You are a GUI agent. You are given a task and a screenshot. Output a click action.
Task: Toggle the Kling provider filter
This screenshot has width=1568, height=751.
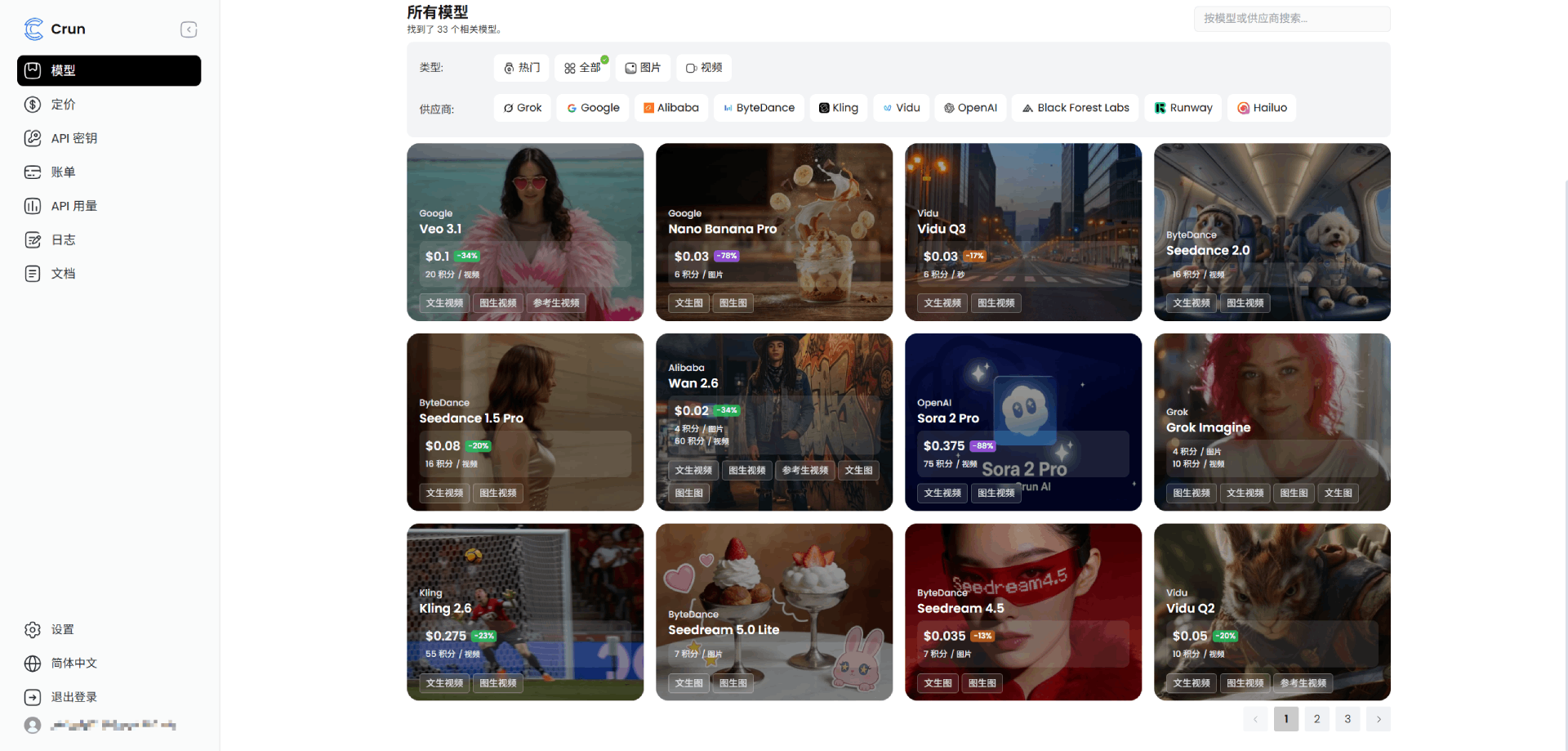[x=839, y=108]
